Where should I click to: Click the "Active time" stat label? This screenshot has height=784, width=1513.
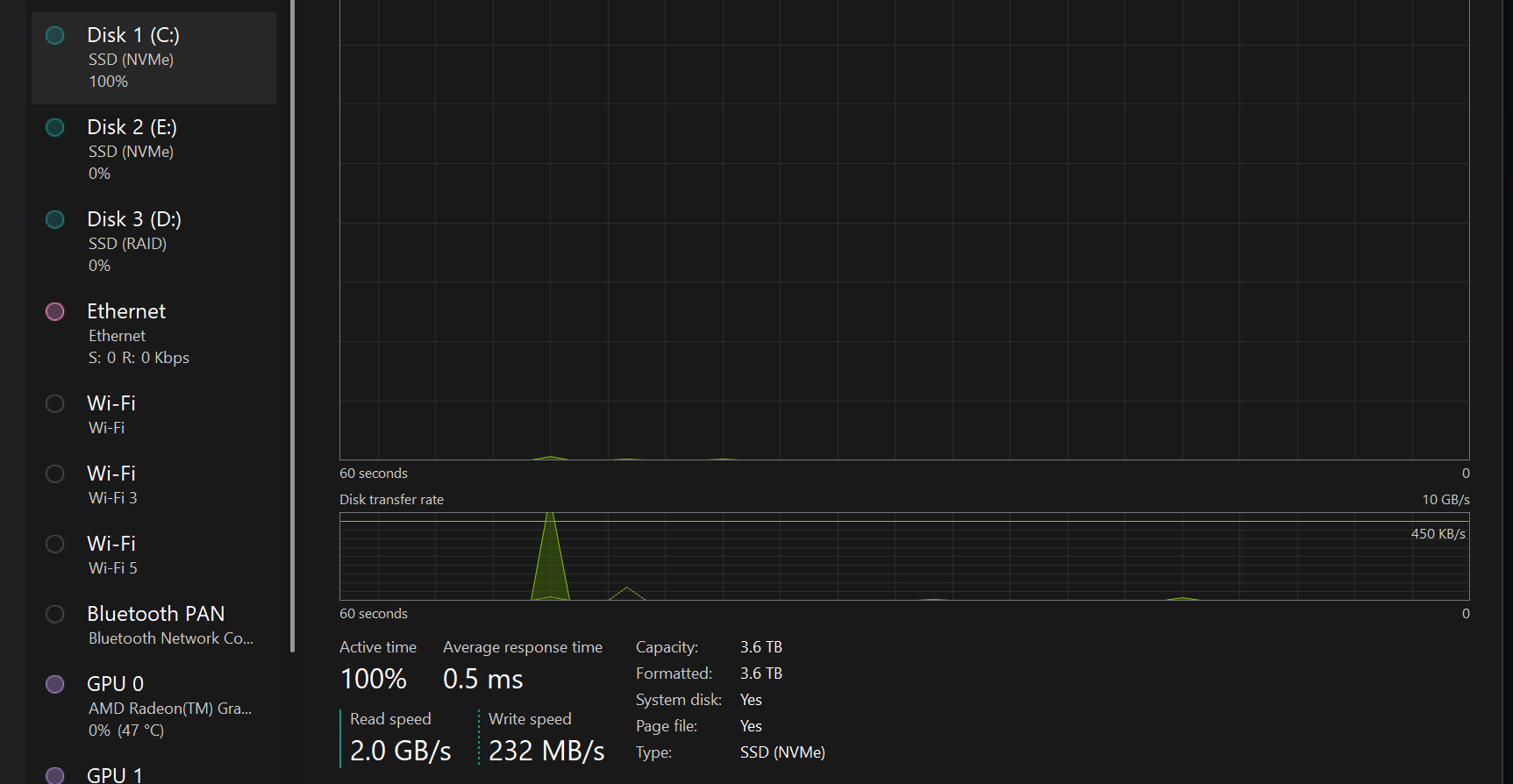(x=378, y=647)
